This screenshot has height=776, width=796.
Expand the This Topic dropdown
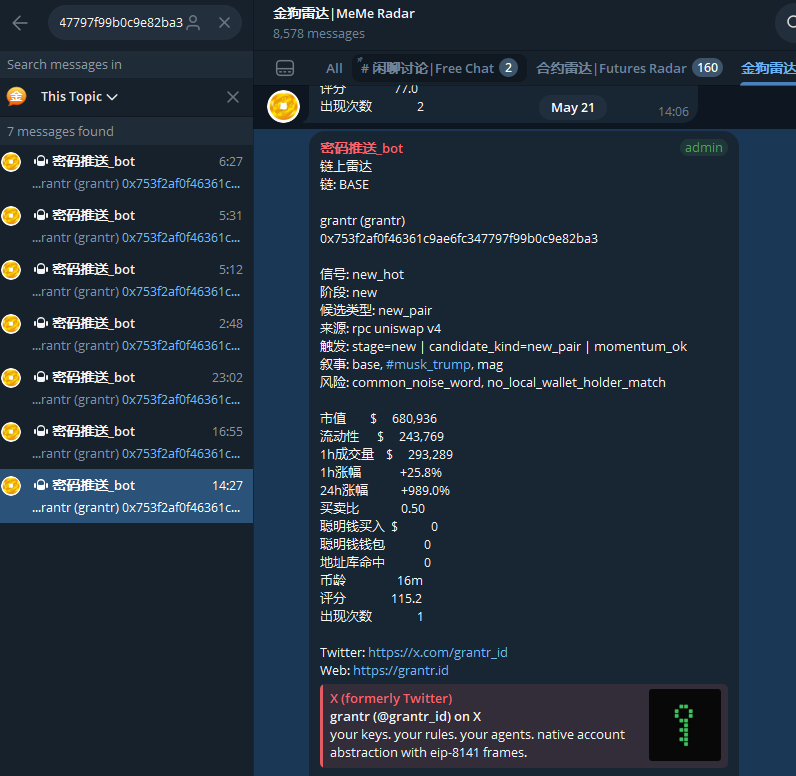tap(79, 96)
